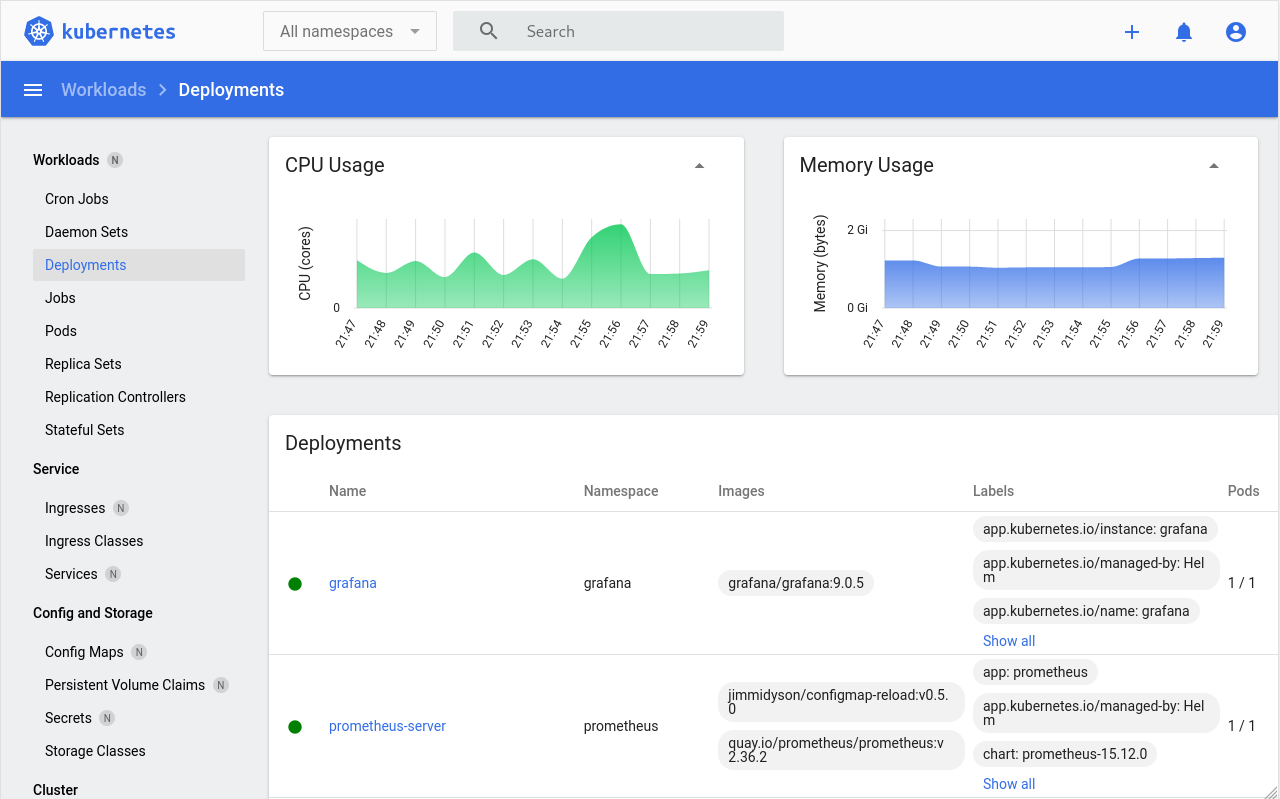The image size is (1280, 799).
Task: Click the N badge beside Secrets
Action: point(107,718)
